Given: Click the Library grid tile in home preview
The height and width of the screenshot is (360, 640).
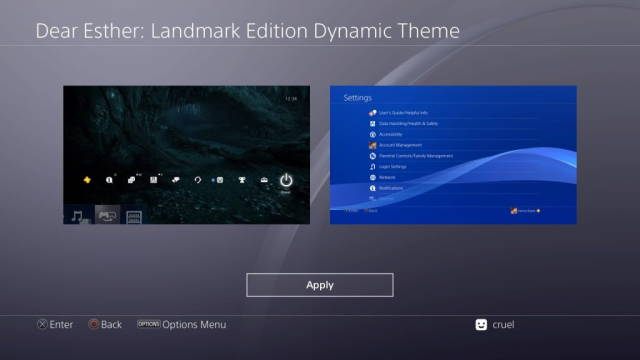Looking at the screenshot, I should coord(134,215).
